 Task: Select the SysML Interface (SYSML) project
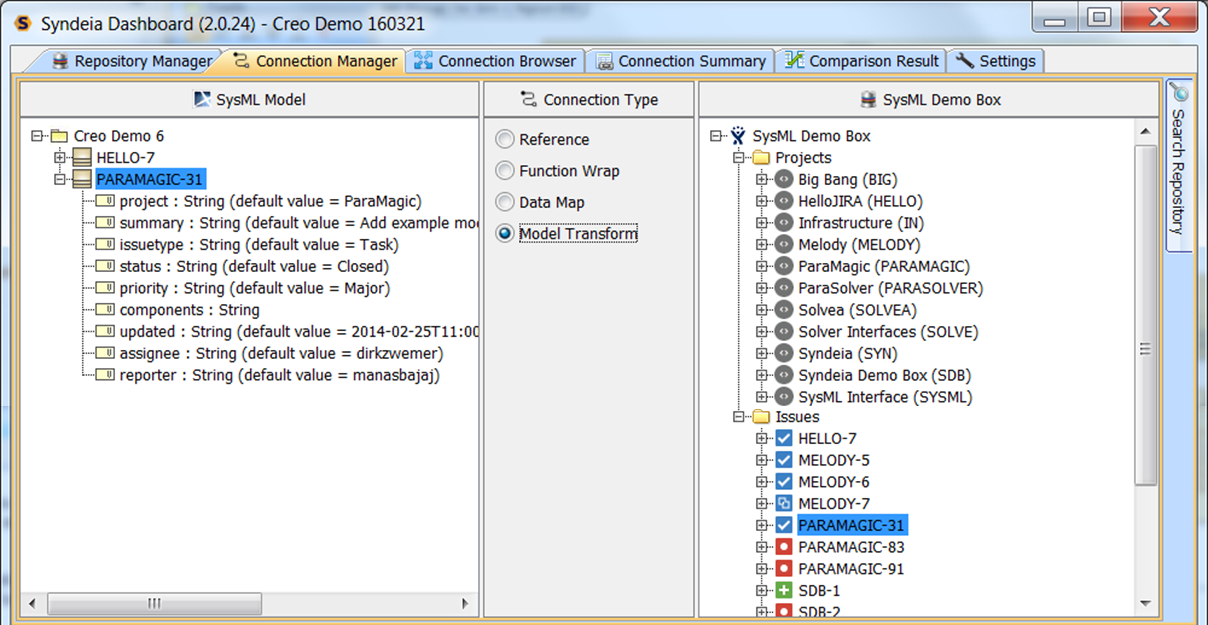pos(885,397)
